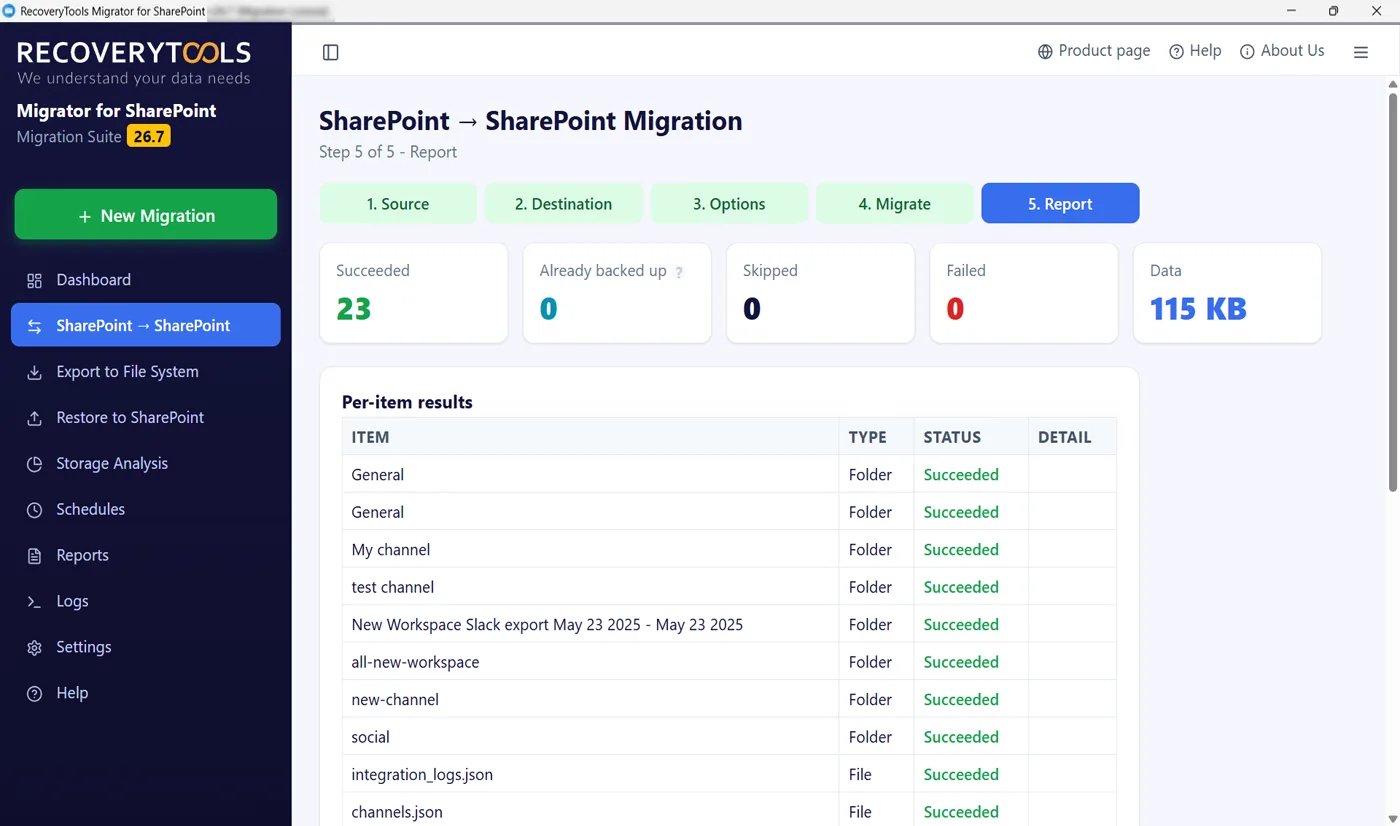Open the Reports section
1400x826 pixels.
pos(146,556)
